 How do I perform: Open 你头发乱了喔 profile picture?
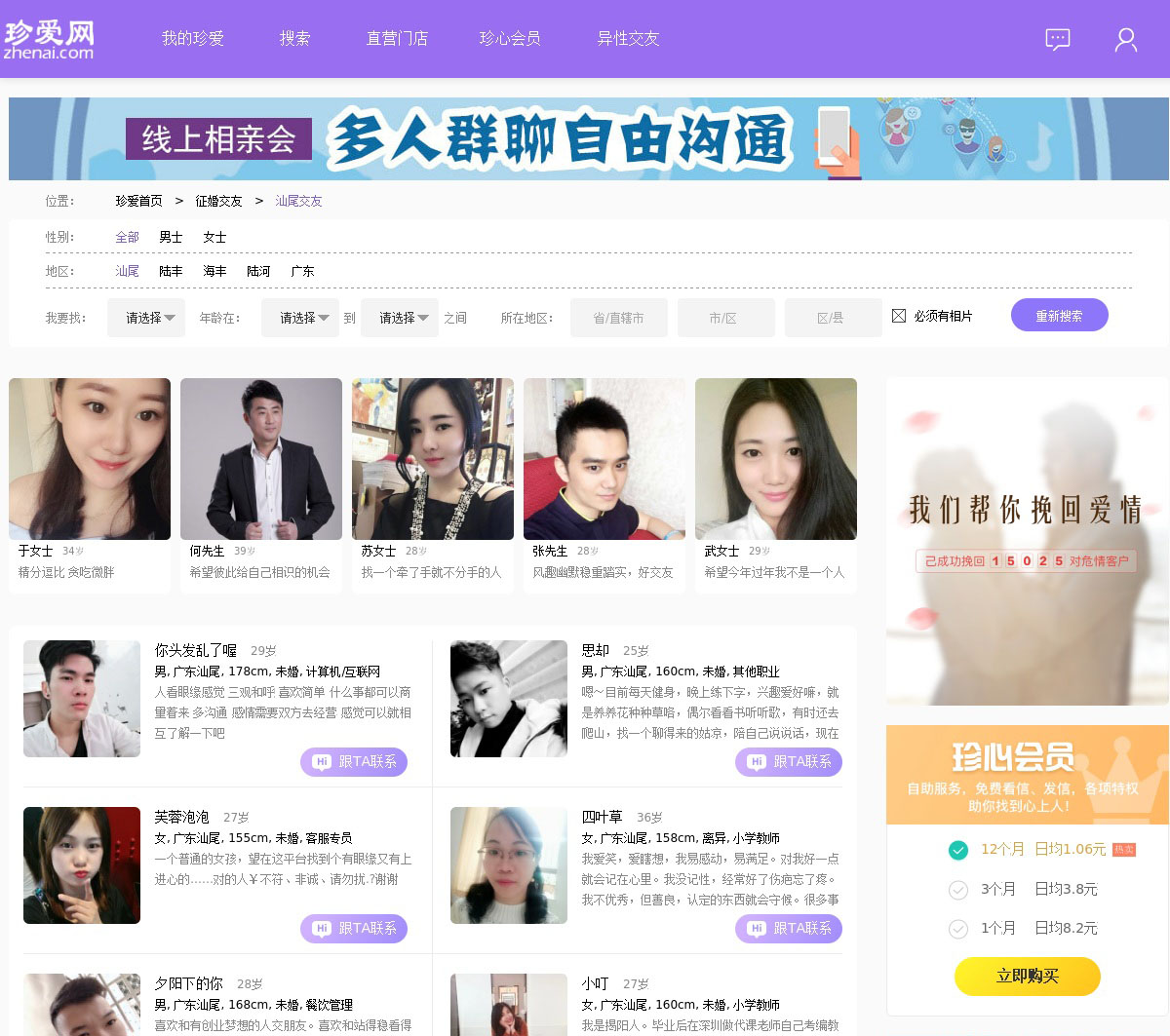[82, 699]
